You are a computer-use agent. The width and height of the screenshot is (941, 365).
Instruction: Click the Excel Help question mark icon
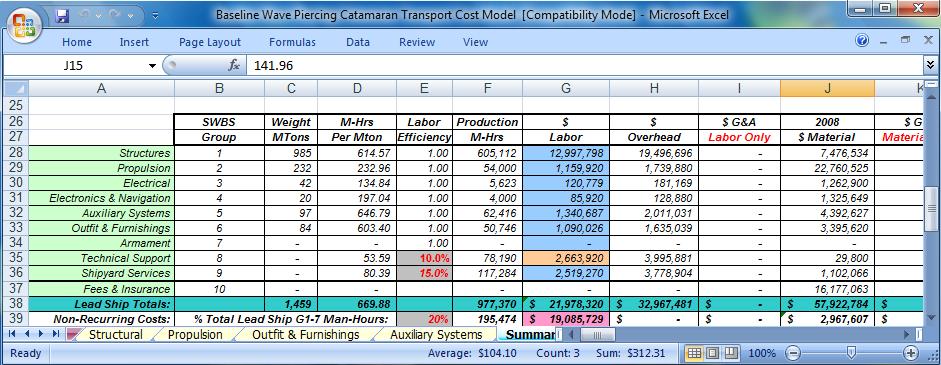click(x=862, y=41)
